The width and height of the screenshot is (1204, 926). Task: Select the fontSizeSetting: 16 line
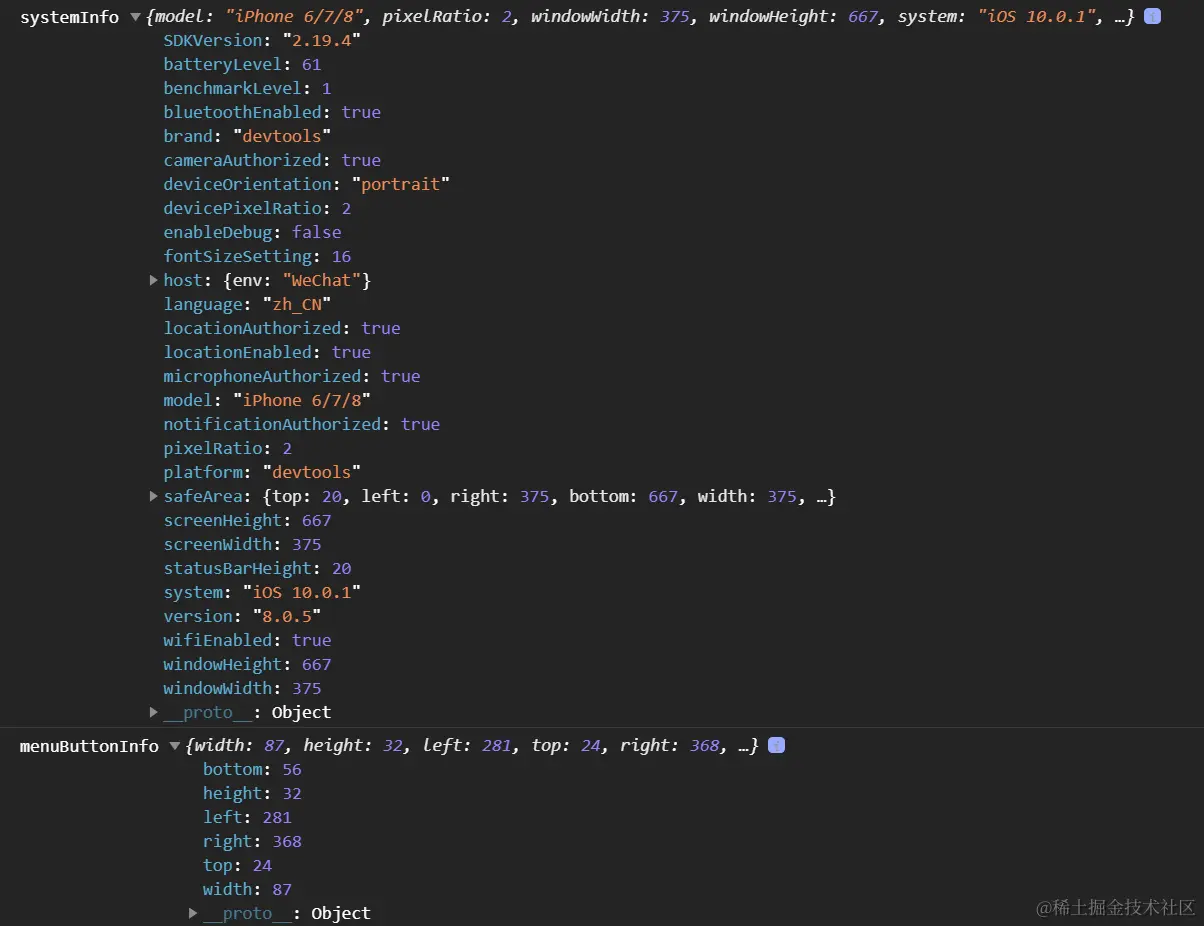point(257,256)
